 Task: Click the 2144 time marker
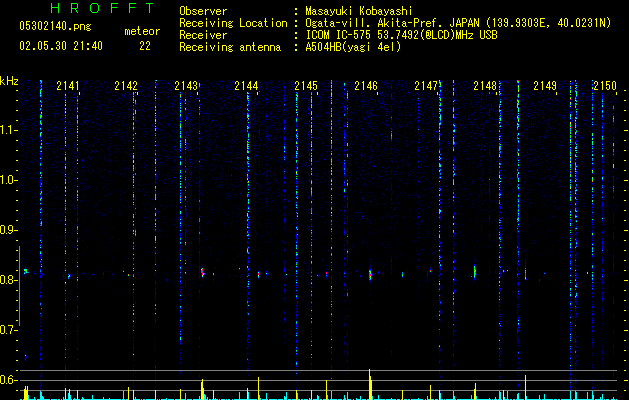(246, 86)
